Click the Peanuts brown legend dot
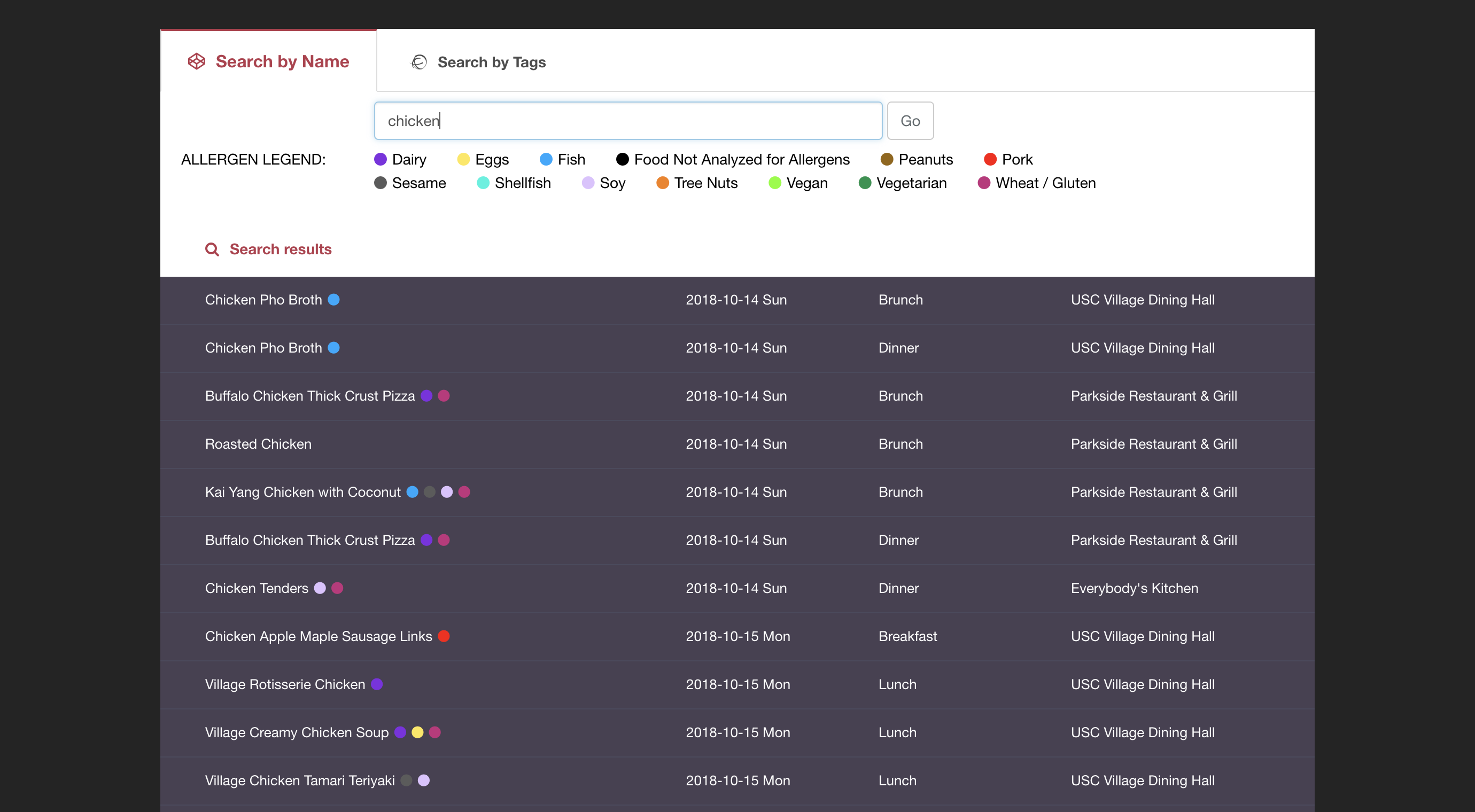 tap(887, 159)
